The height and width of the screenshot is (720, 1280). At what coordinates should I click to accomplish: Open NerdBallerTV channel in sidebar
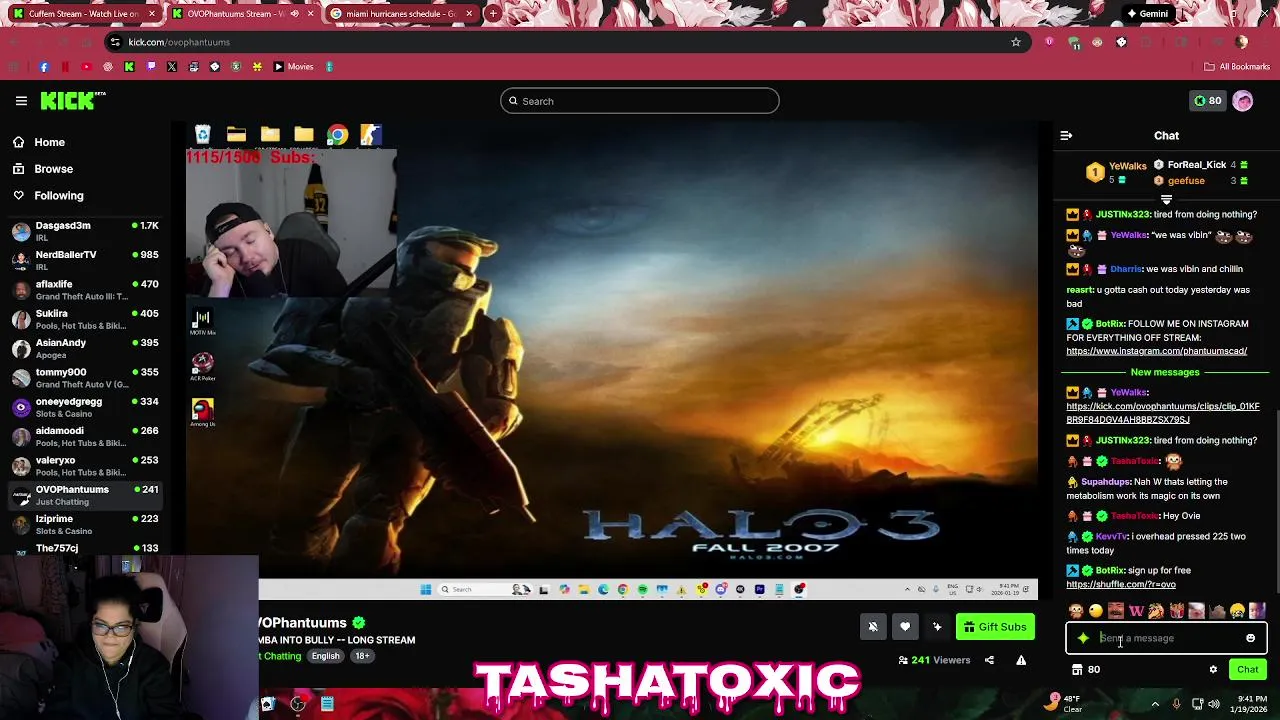click(85, 261)
